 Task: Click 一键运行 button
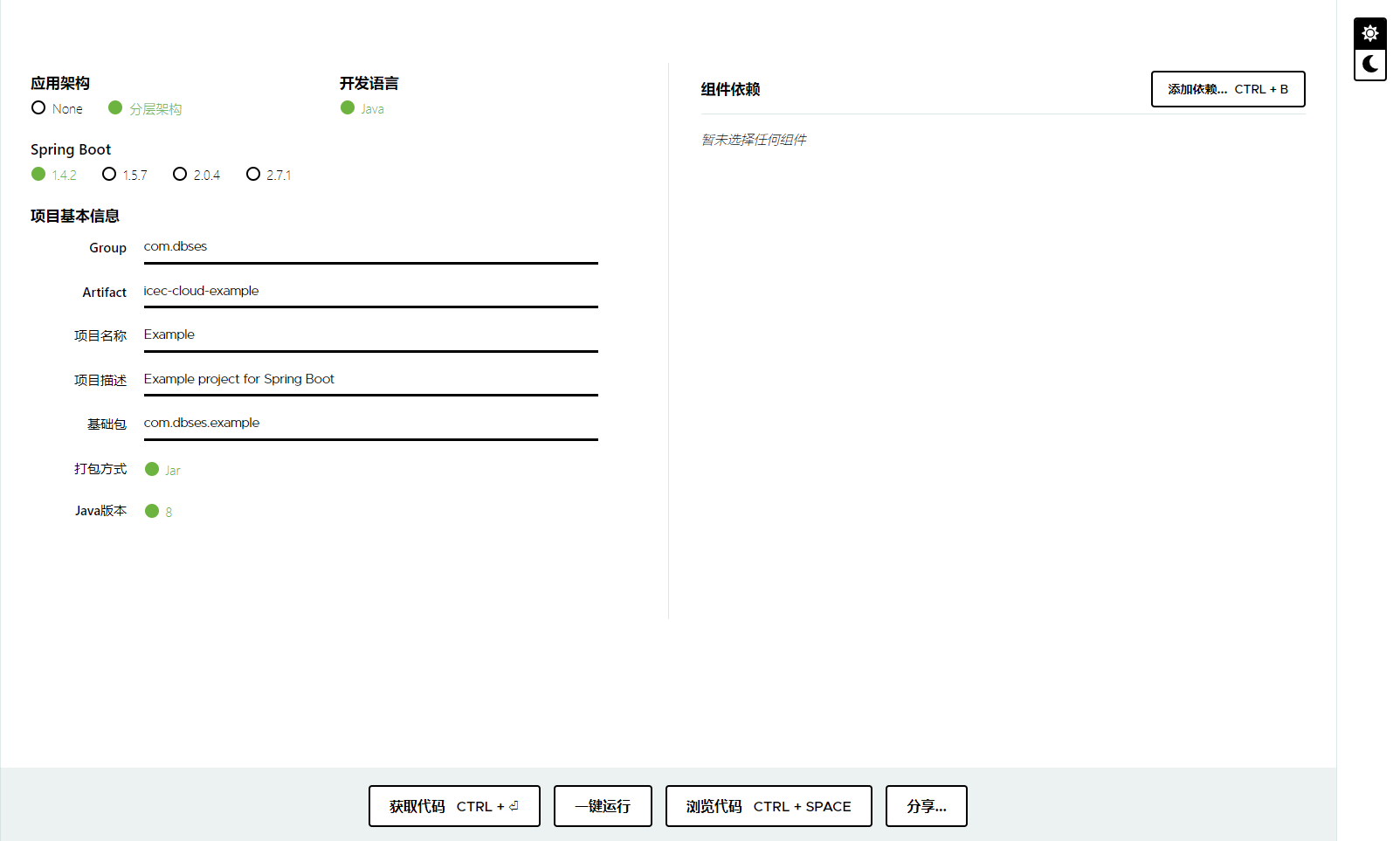(x=603, y=806)
